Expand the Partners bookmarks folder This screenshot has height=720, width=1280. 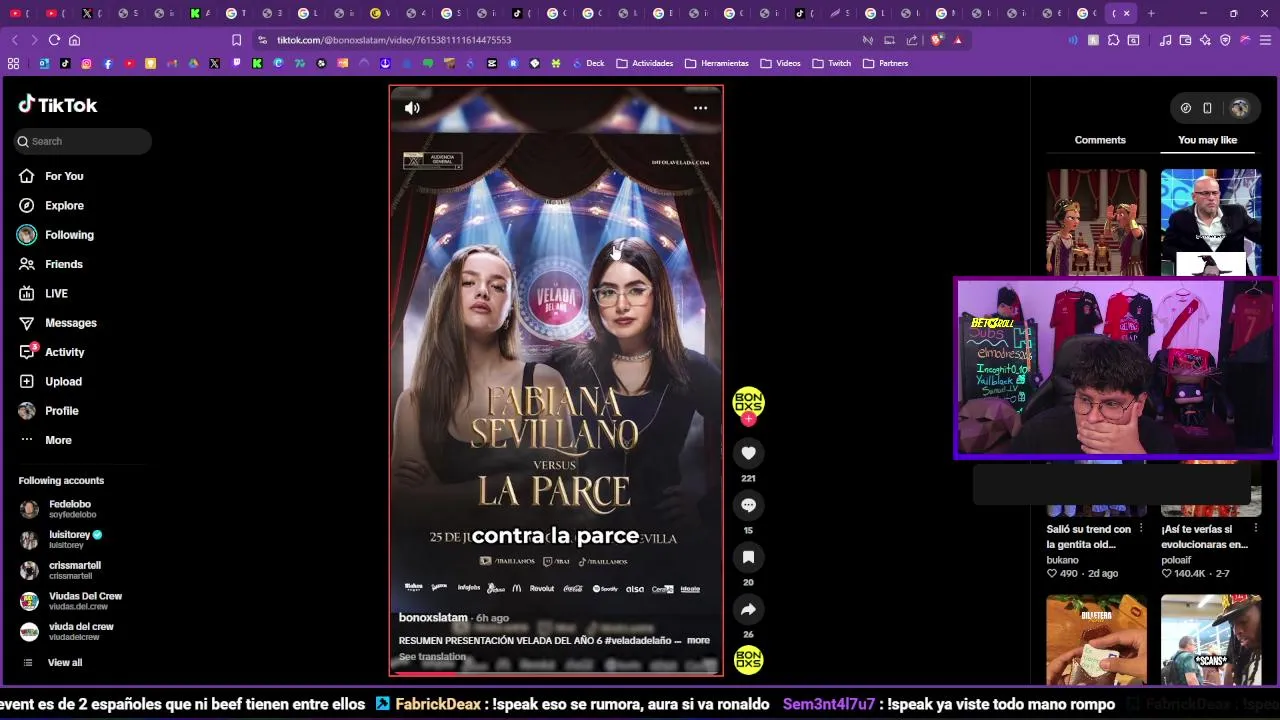[886, 63]
